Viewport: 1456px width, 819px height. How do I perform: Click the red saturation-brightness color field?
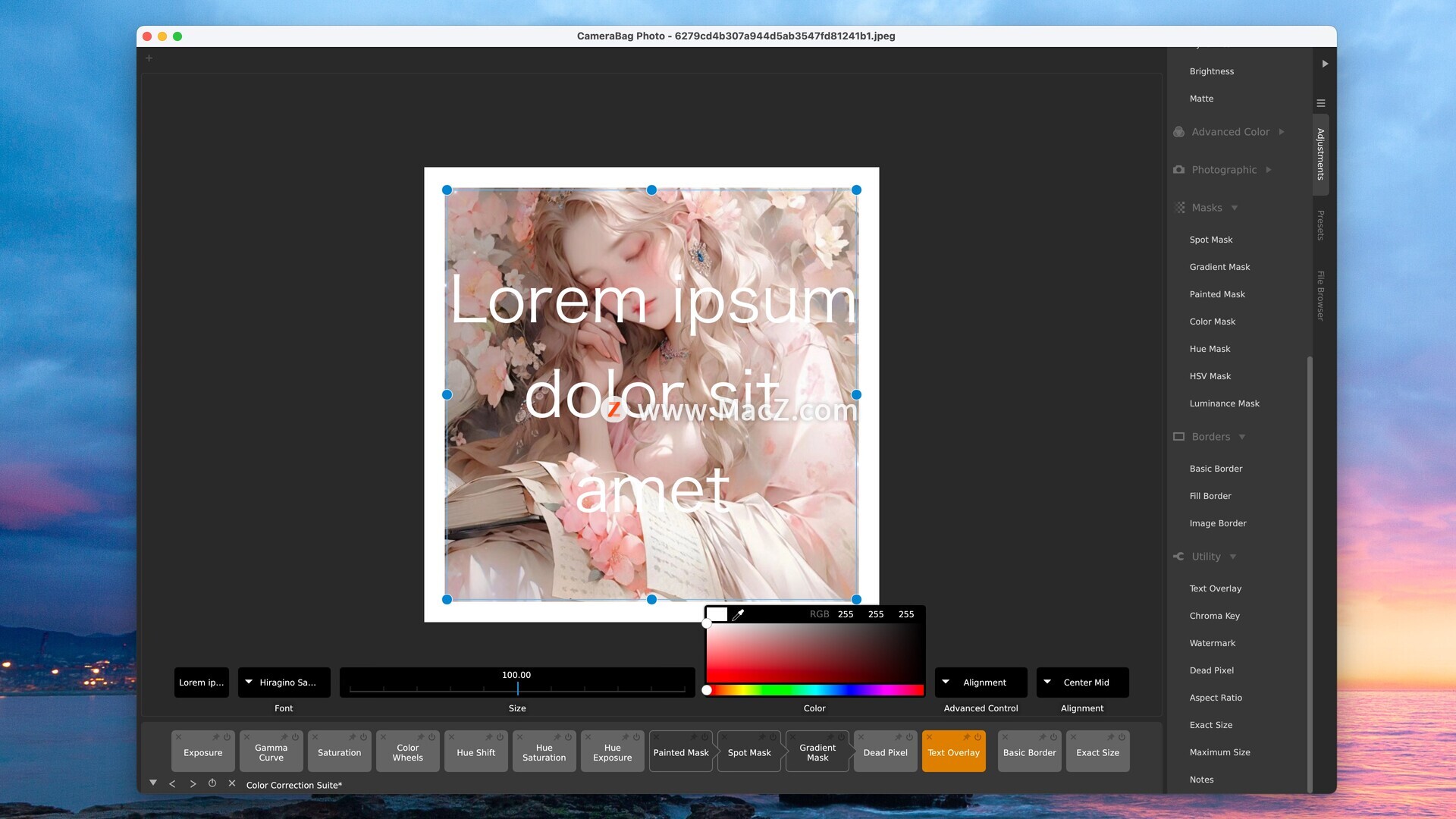(x=815, y=654)
